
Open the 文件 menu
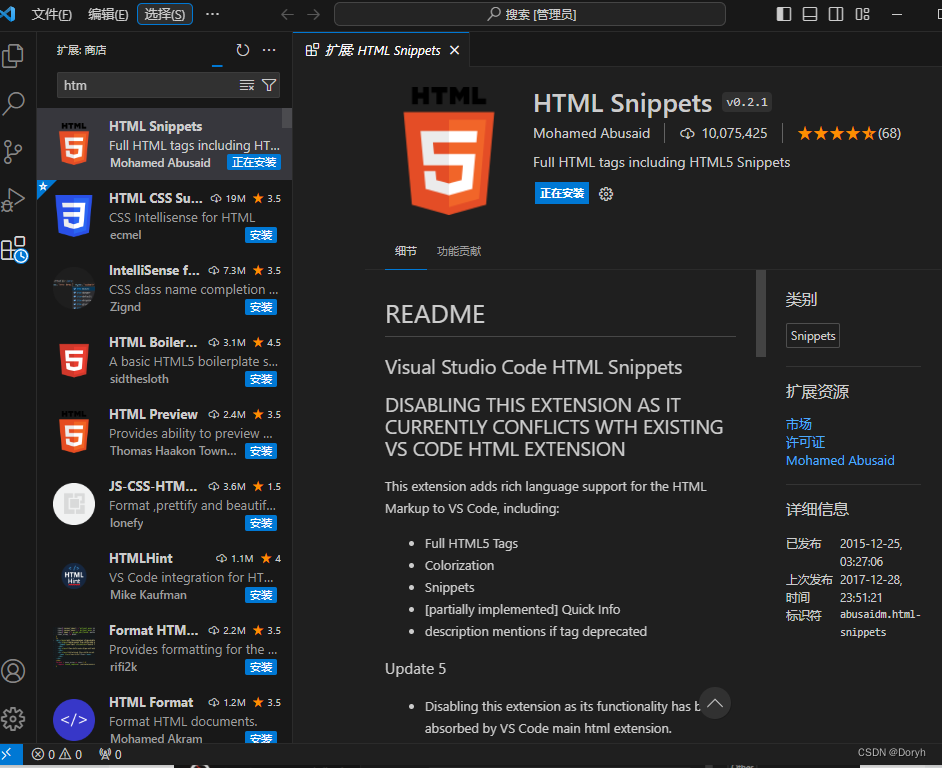pos(52,14)
